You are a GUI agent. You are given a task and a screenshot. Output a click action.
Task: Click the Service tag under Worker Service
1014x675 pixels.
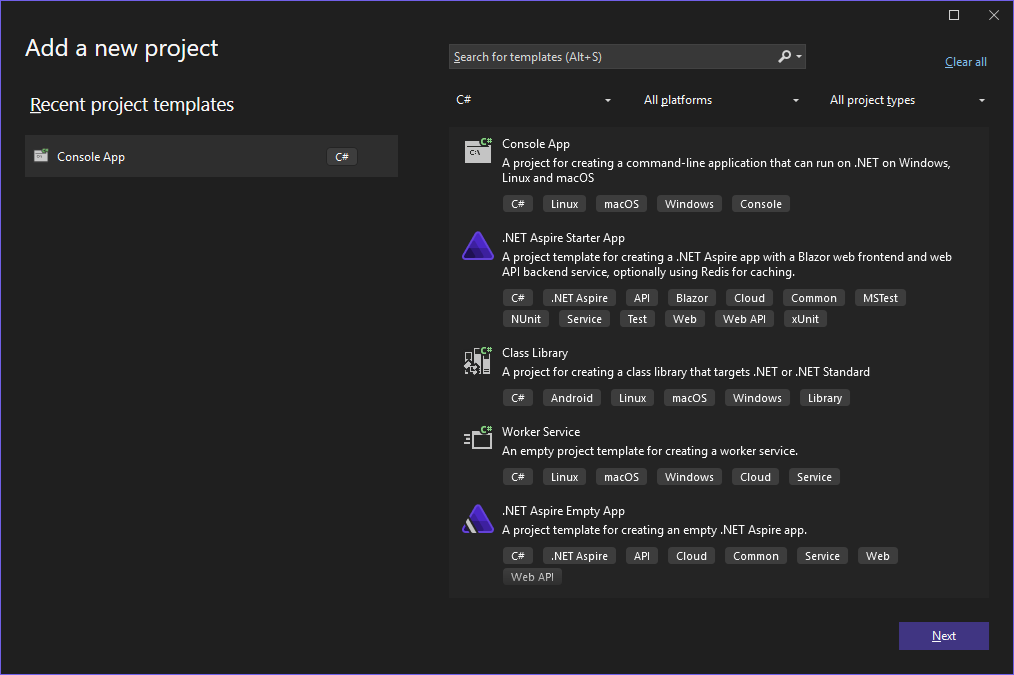click(814, 477)
